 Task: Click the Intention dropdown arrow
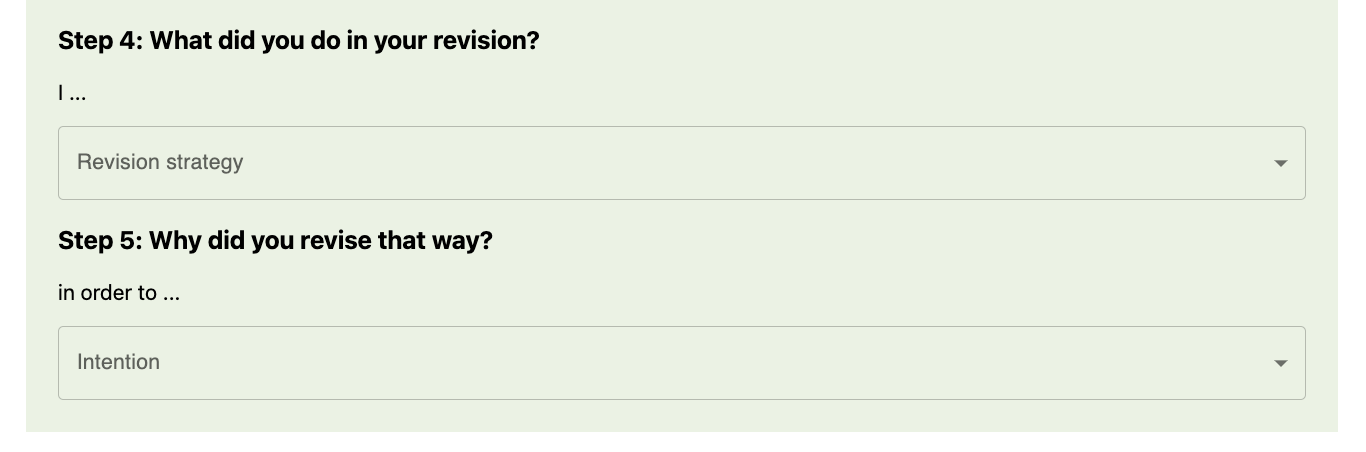1280,363
